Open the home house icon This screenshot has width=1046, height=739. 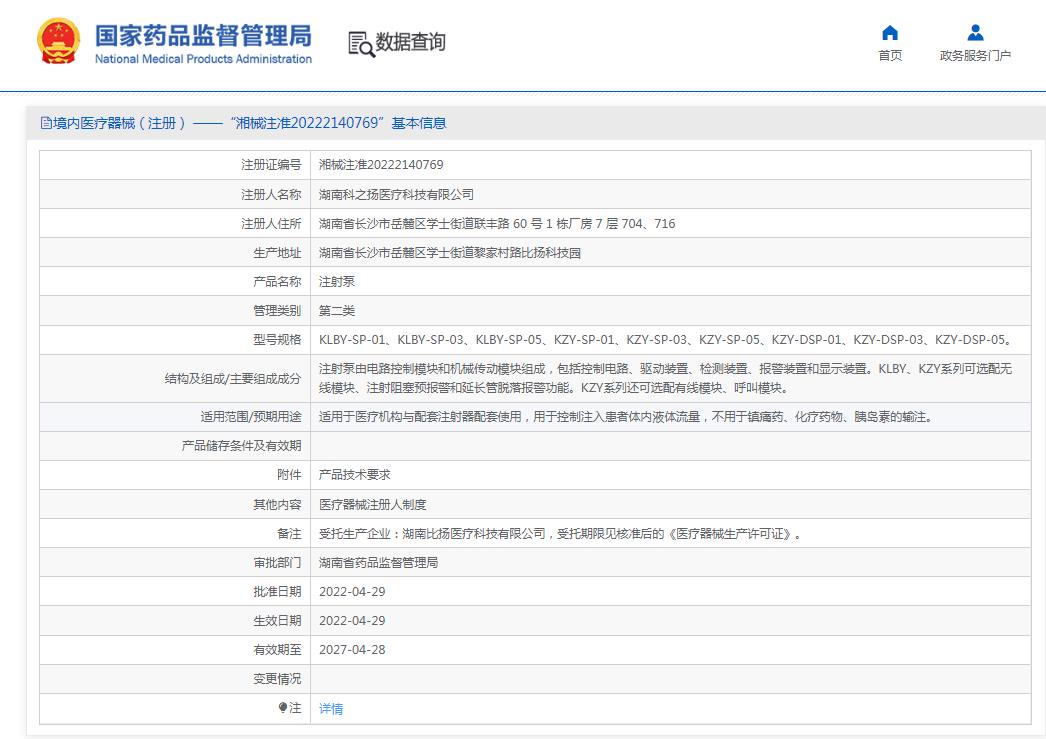click(x=890, y=33)
